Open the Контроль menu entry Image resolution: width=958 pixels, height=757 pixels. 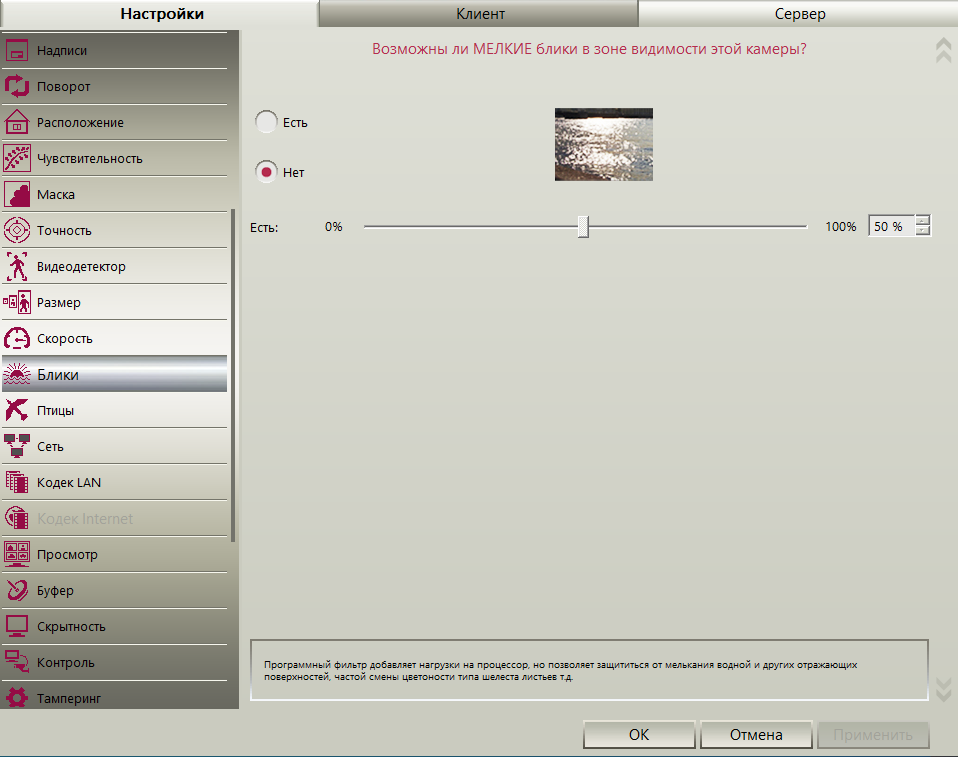114,663
